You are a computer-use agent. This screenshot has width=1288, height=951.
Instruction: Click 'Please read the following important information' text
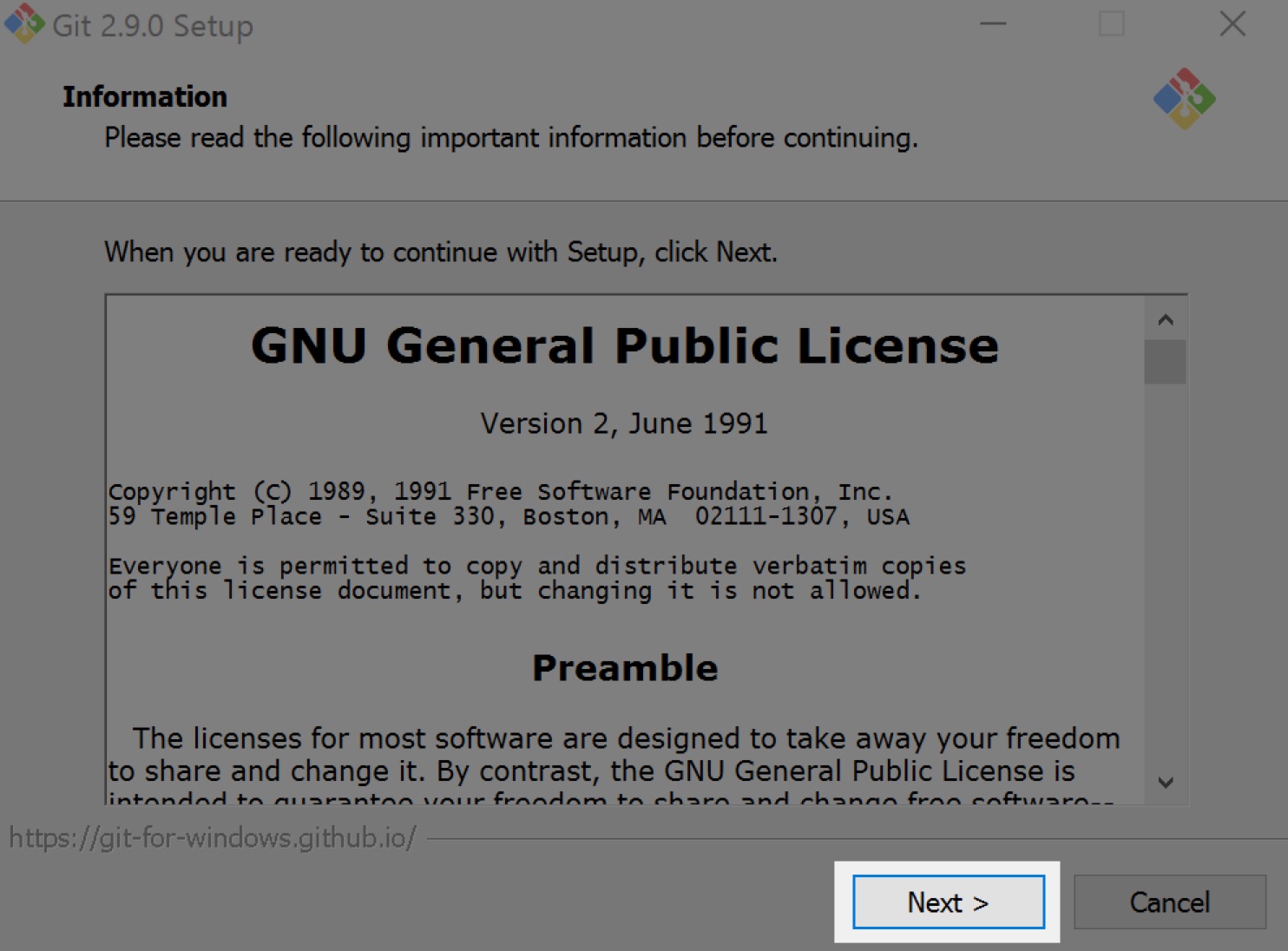tap(511, 137)
